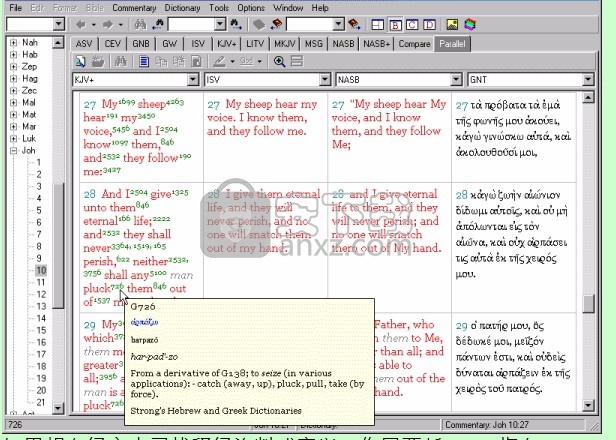Screen dimensions: 616x440
Task: Open the Bible search binoculars in main toolbar
Action: [x=140, y=25]
